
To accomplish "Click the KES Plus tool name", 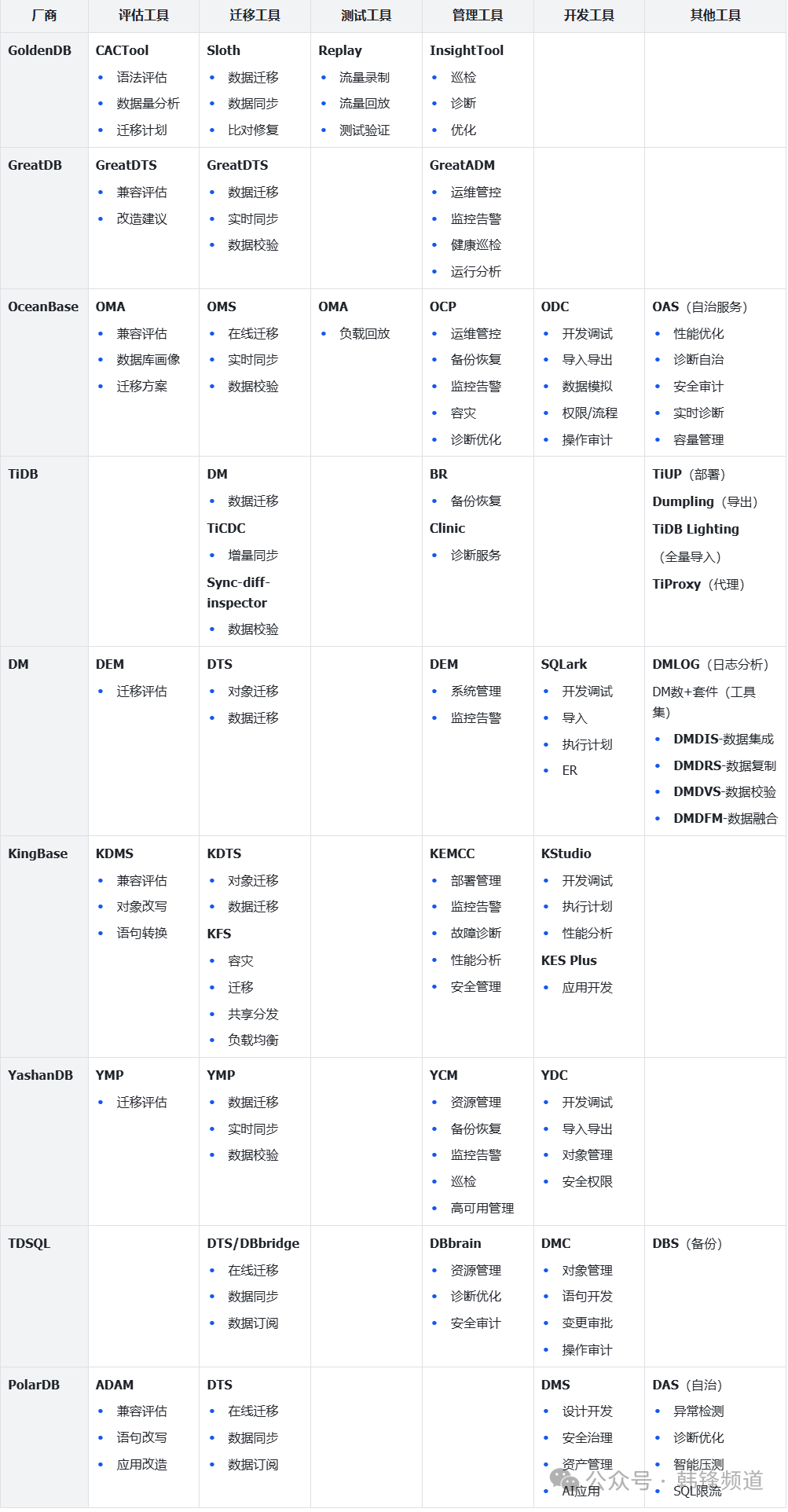I will point(569,960).
